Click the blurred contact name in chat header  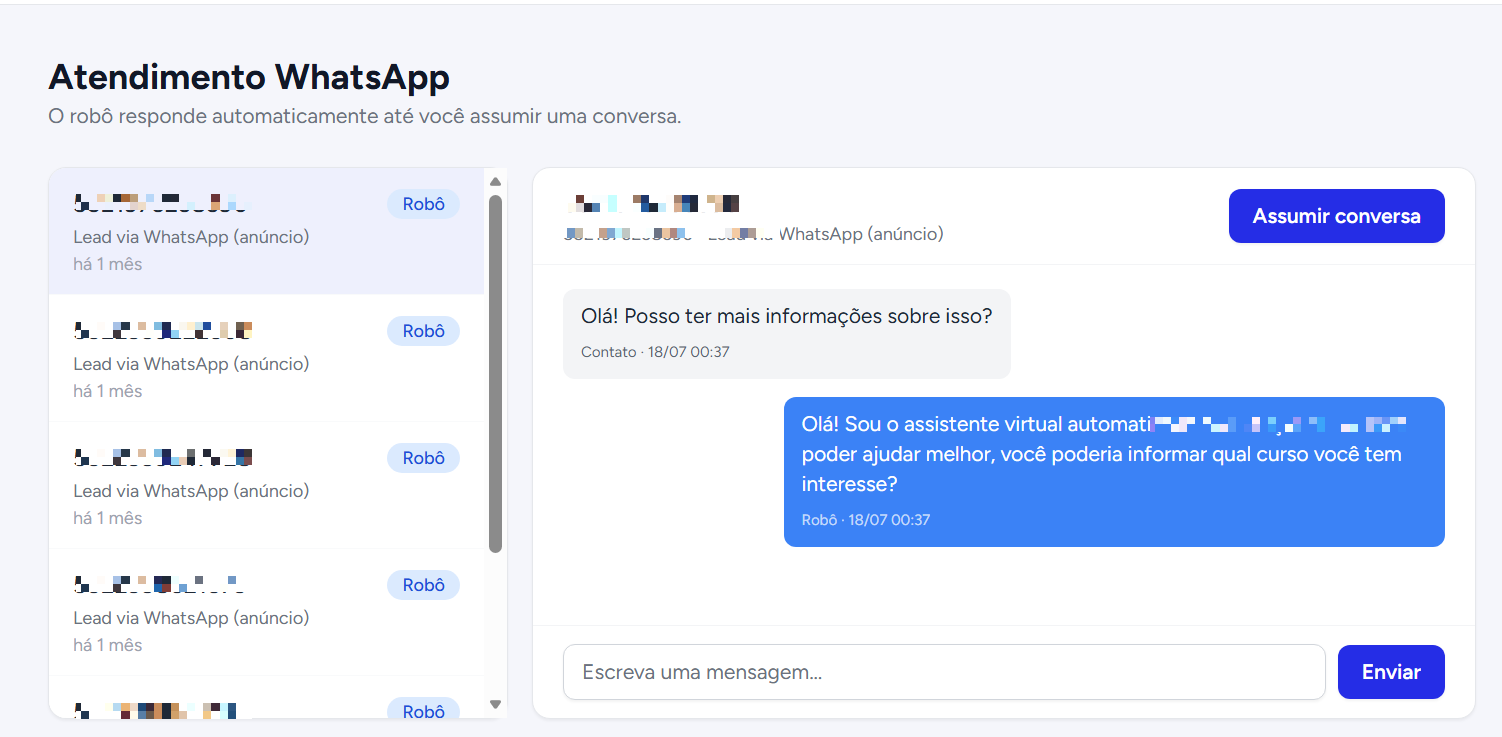click(653, 204)
